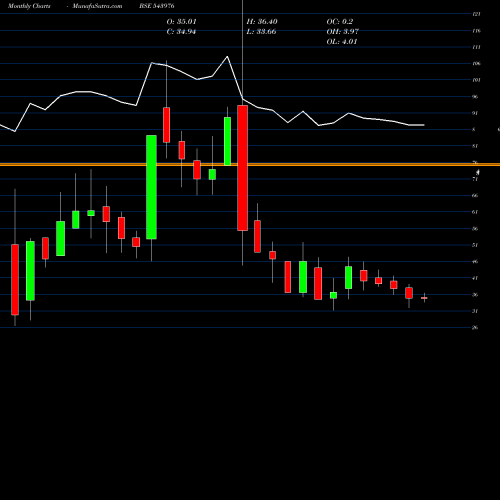The width and height of the screenshot is (500, 500).
Task: Open the MunafaSutra.com label
Action: (97, 6)
